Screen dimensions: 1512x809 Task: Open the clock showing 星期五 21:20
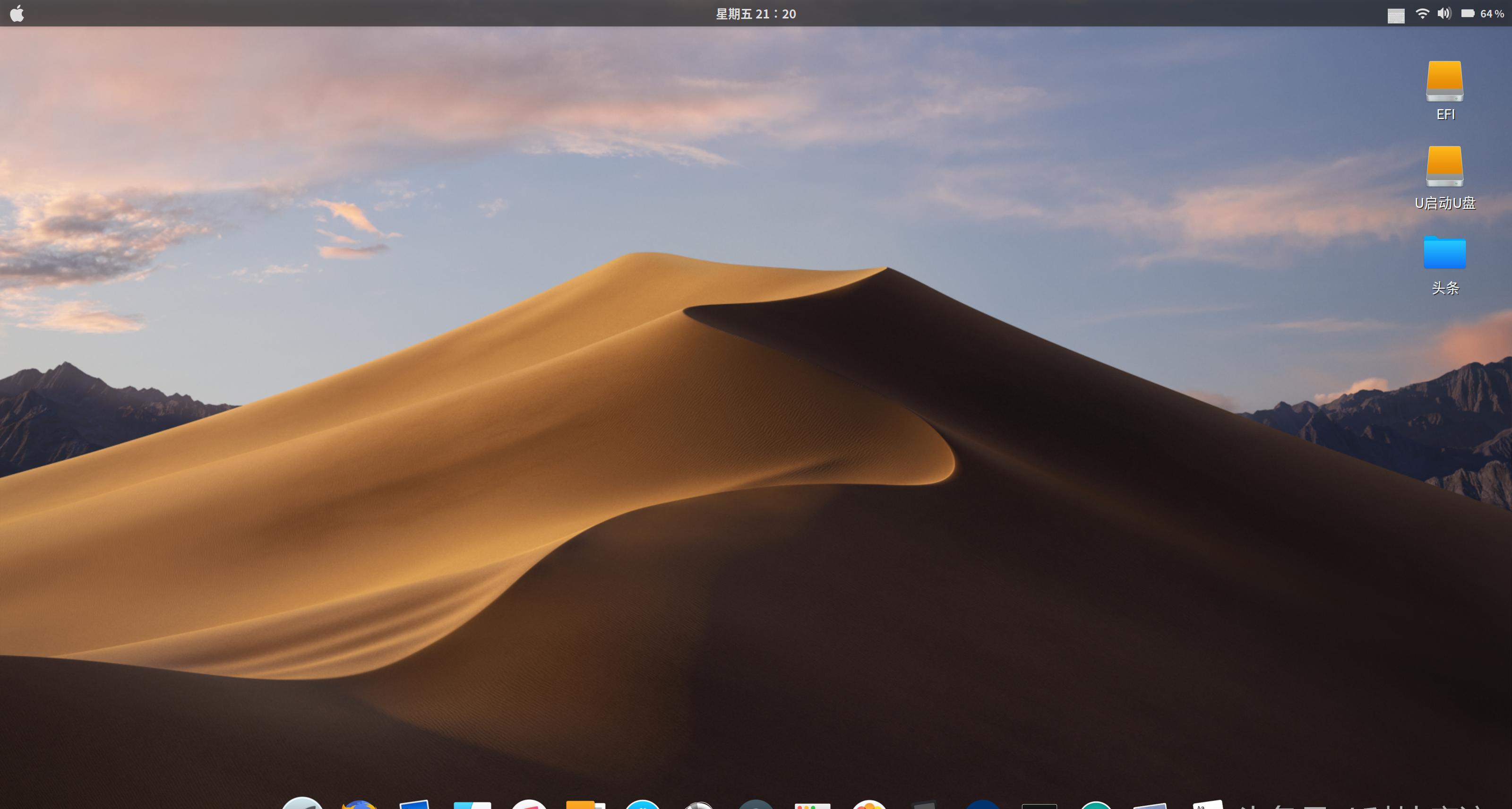pyautogui.click(x=756, y=14)
